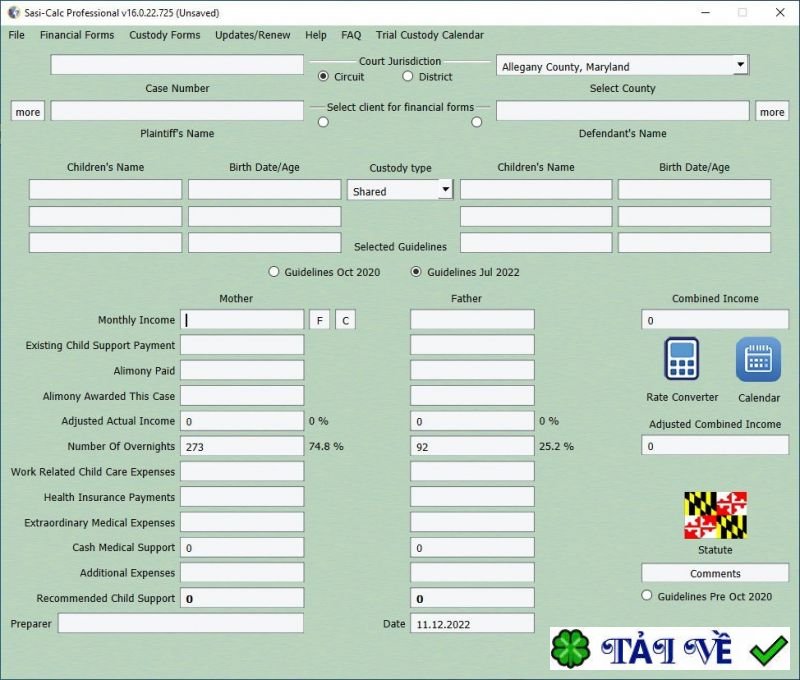Click Mother's Alimony Awarded This Case field
800x680 pixels.
pyautogui.click(x=242, y=395)
